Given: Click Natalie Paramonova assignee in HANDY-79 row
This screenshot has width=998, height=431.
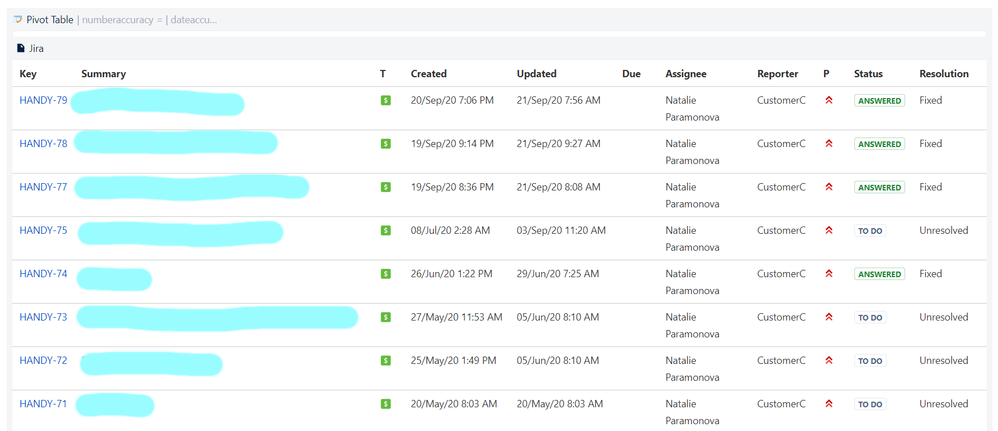Looking at the screenshot, I should tap(692, 109).
